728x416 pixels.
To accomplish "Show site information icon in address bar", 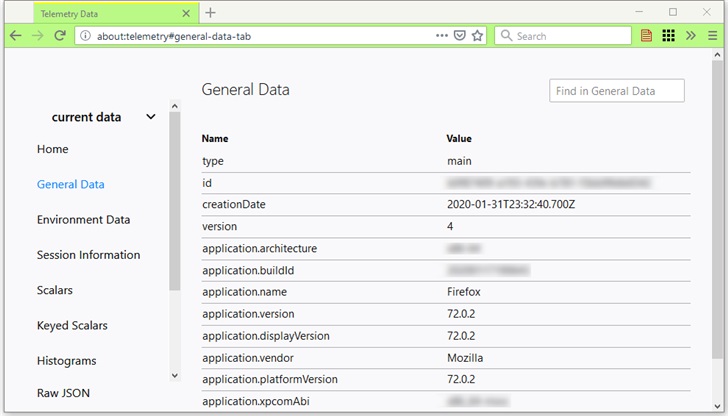I will point(85,36).
